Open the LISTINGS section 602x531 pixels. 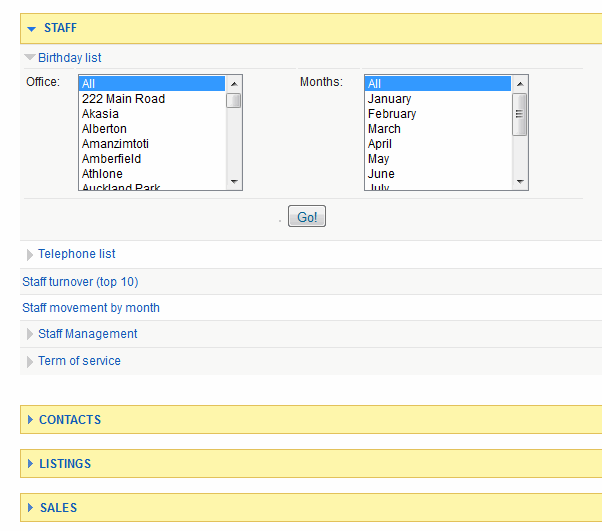64,464
